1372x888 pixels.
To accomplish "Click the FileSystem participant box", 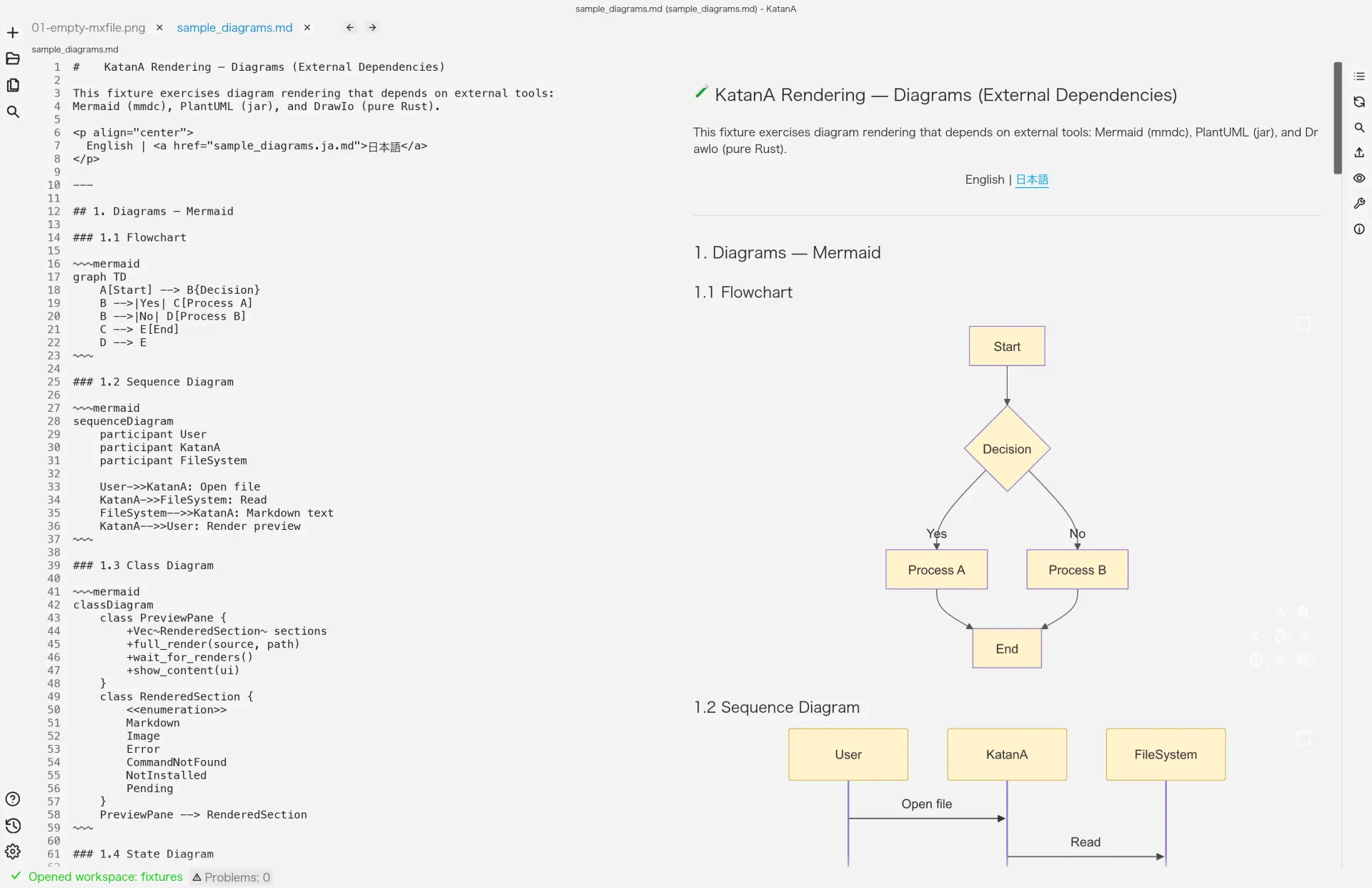I will coord(1165,754).
